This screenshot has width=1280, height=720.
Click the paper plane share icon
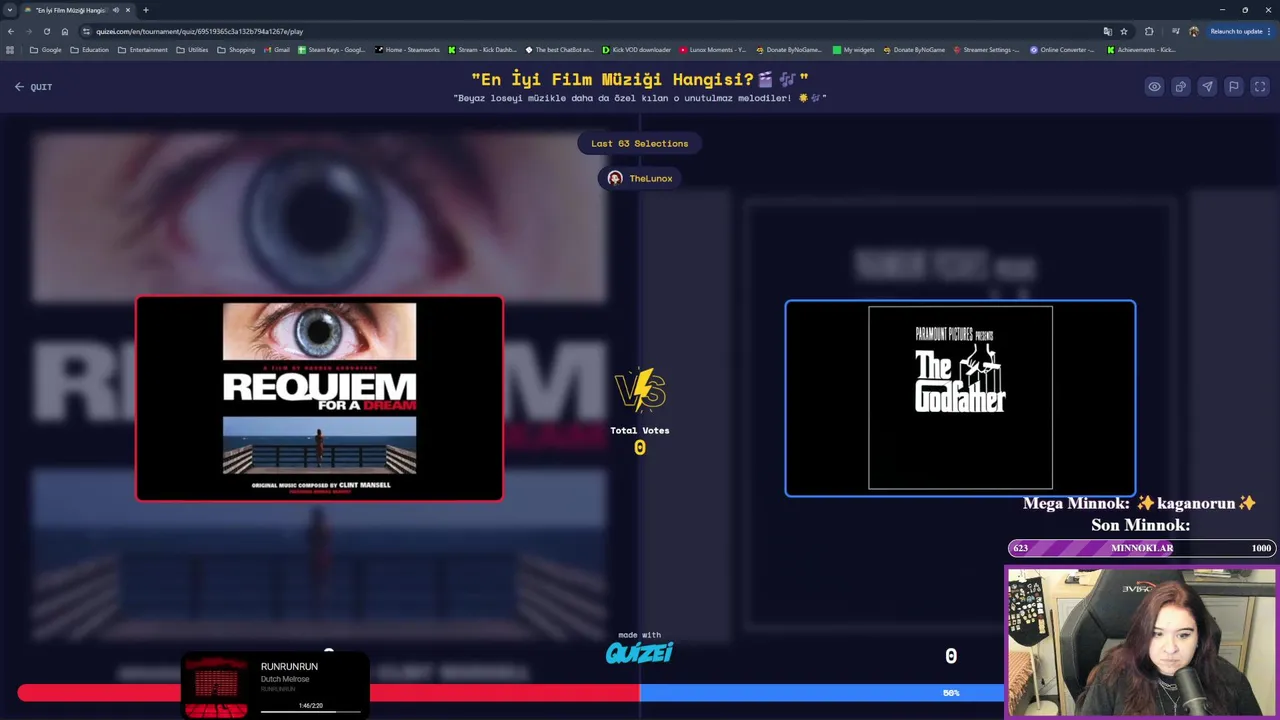pyautogui.click(x=1207, y=87)
